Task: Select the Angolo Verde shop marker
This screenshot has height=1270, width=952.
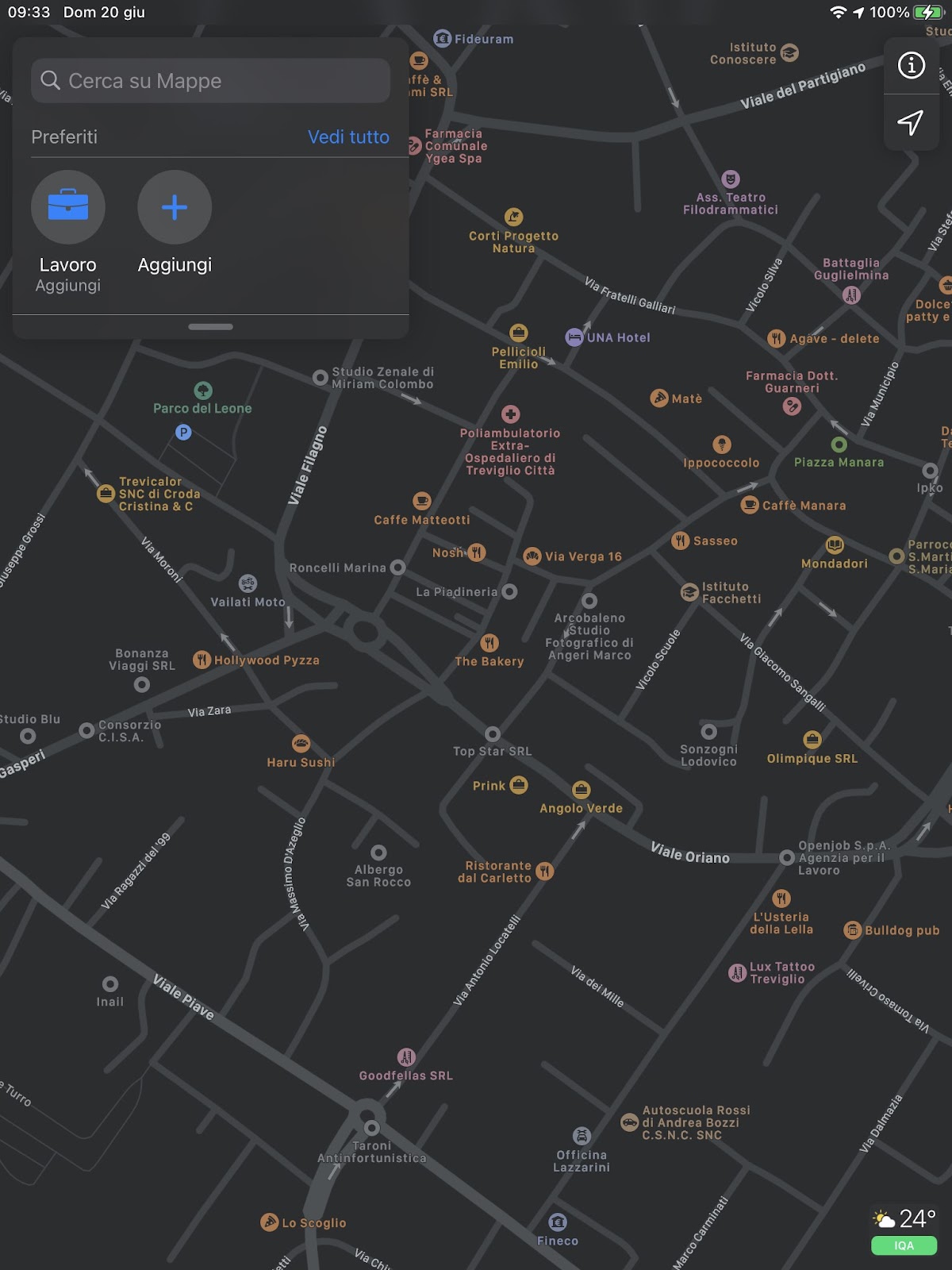Action: [582, 790]
